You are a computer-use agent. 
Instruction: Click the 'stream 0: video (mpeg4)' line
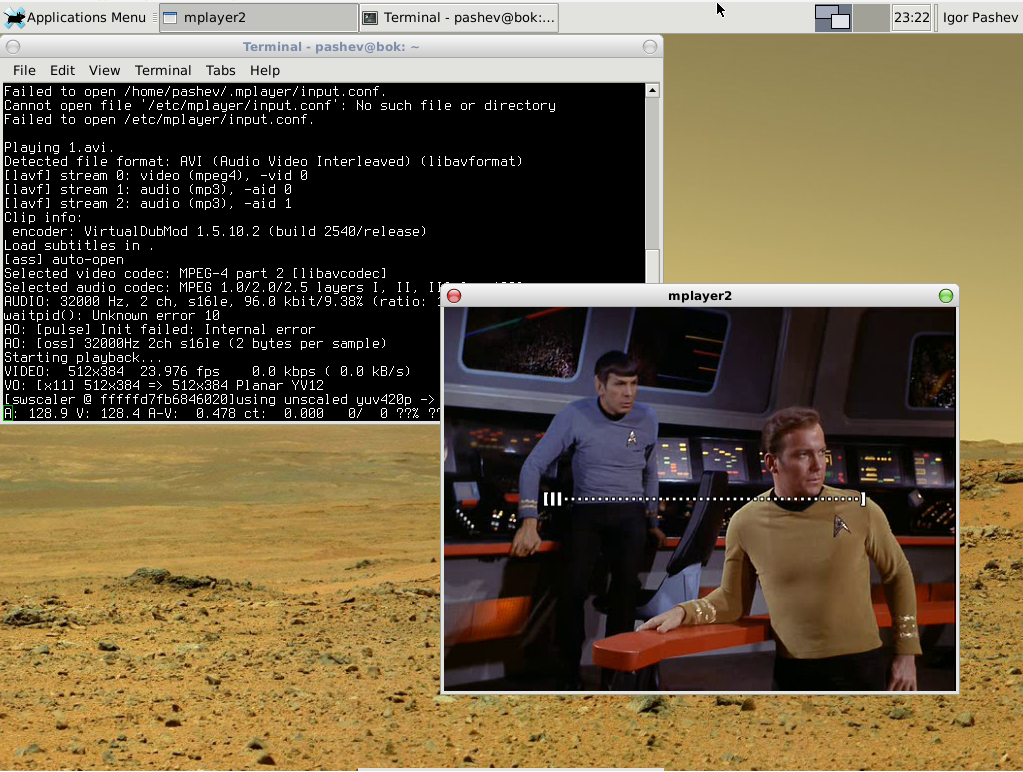pyautogui.click(x=156, y=176)
